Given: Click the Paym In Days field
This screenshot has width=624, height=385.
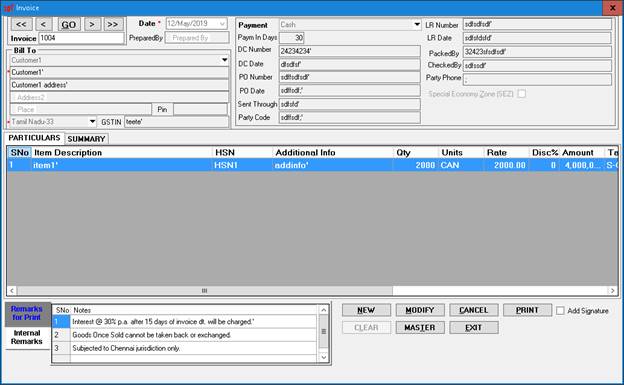Looking at the screenshot, I should pyautogui.click(x=291, y=38).
